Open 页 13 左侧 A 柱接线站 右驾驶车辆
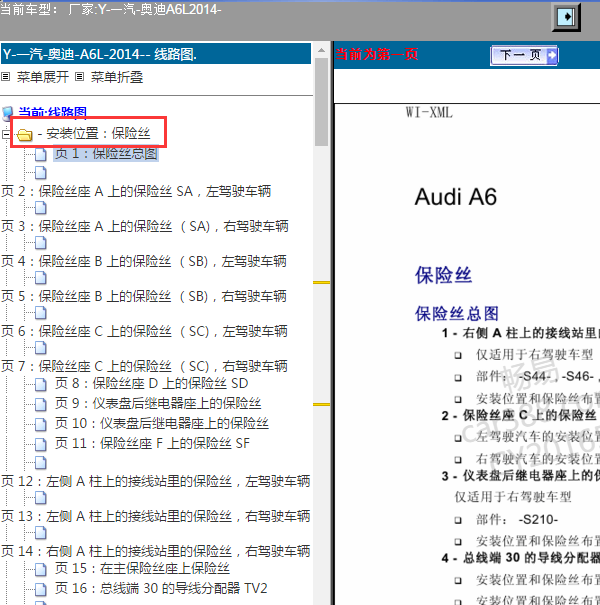This screenshot has height=605, width=600. [x=155, y=517]
